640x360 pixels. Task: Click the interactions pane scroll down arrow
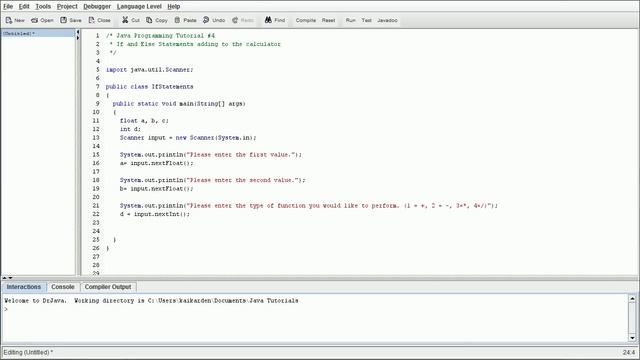tap(632, 338)
